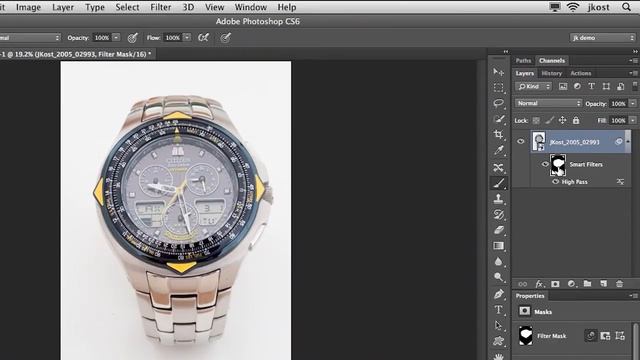Switch to the Channels tab
This screenshot has height=360, width=640.
coord(552,60)
